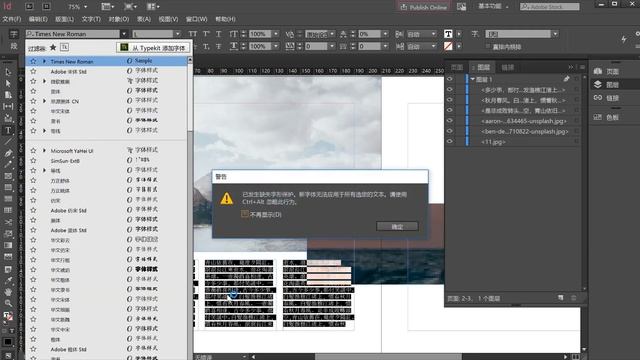Screen dimensions: 640x360
Task: Filter fonts by Typekit icon
Action: tap(64, 47)
